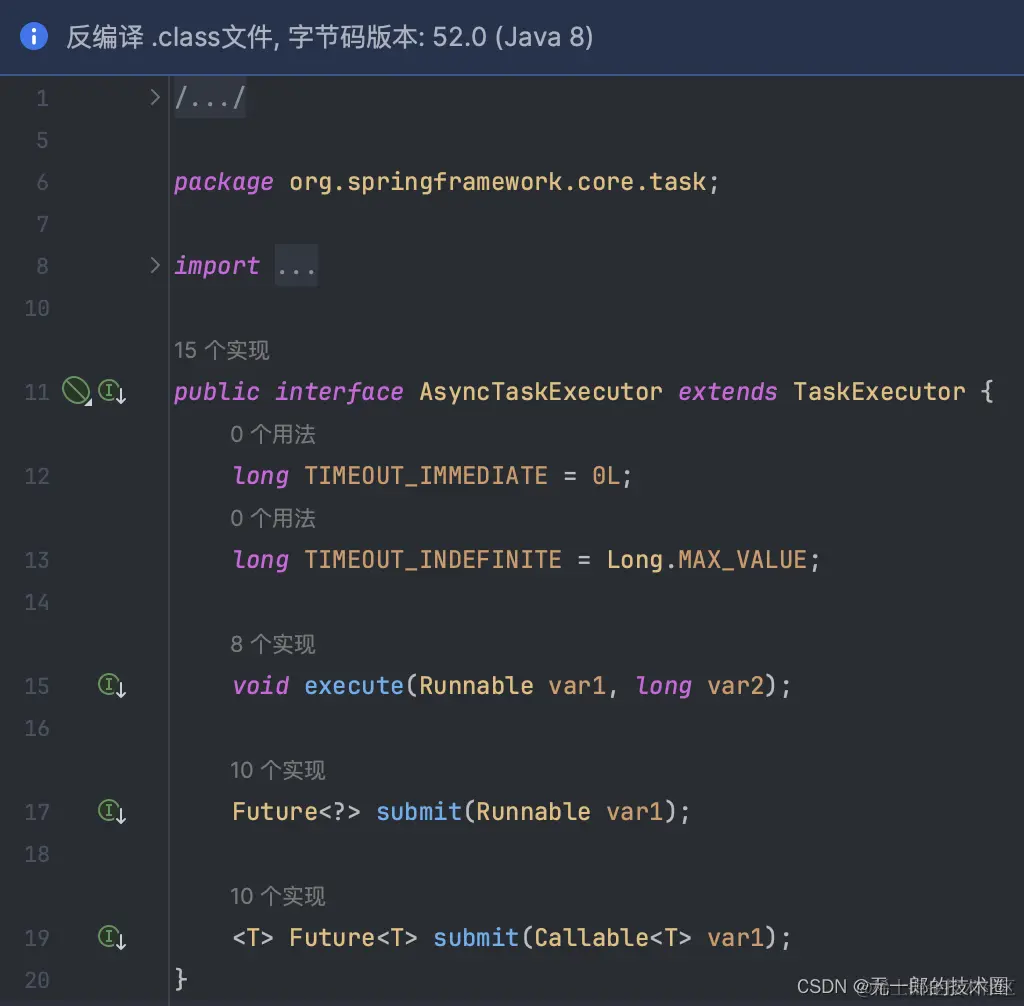
Task: Expand the collapsed imports on line 8
Action: 155,265
